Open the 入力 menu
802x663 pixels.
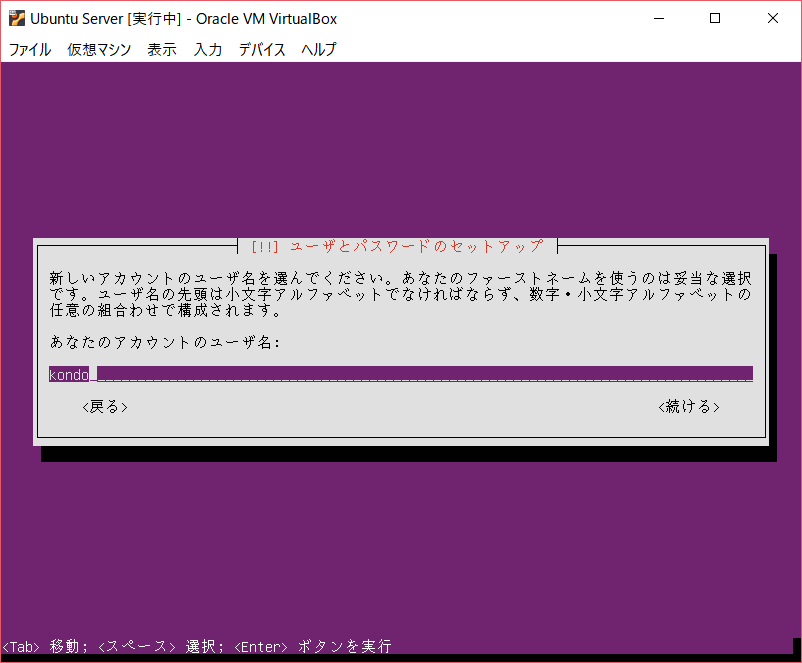(x=207, y=49)
